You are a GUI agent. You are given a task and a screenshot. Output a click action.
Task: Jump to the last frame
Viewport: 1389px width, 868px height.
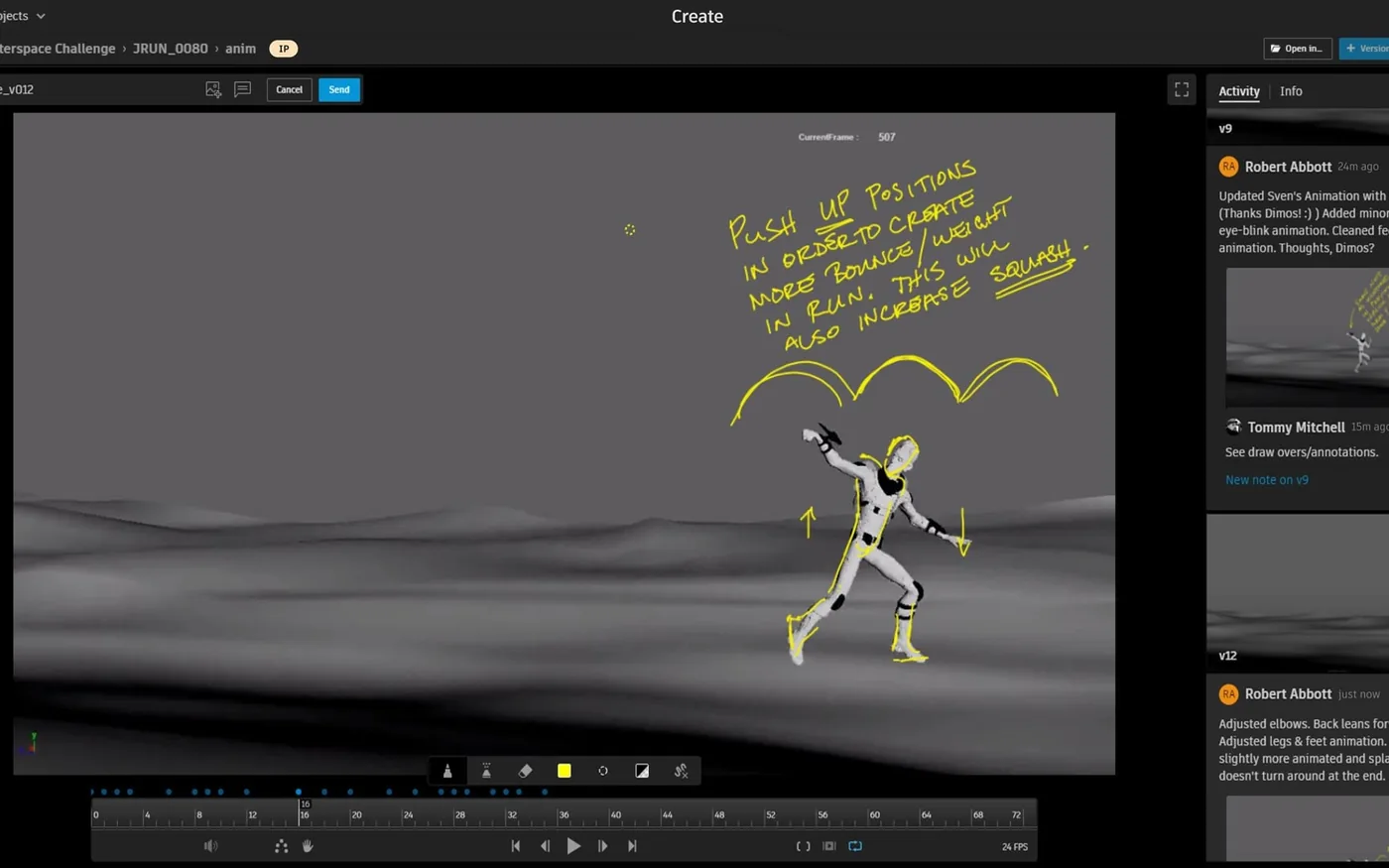[632, 846]
